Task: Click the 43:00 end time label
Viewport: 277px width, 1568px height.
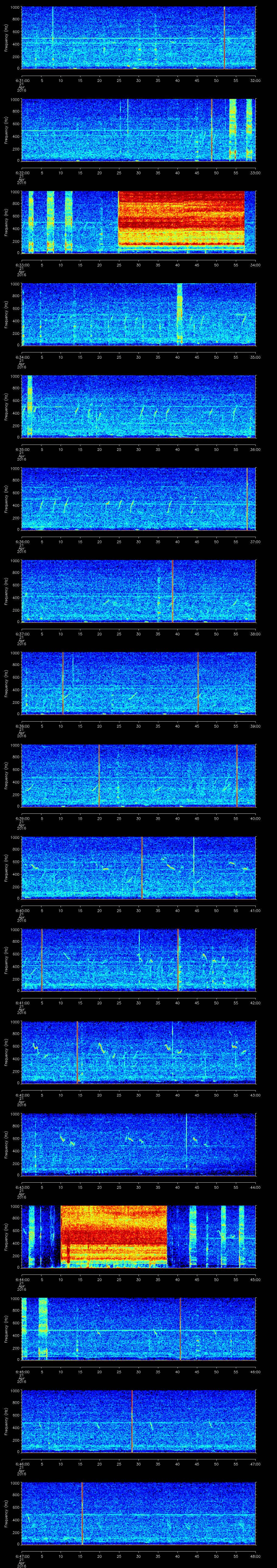Action: (255, 1095)
